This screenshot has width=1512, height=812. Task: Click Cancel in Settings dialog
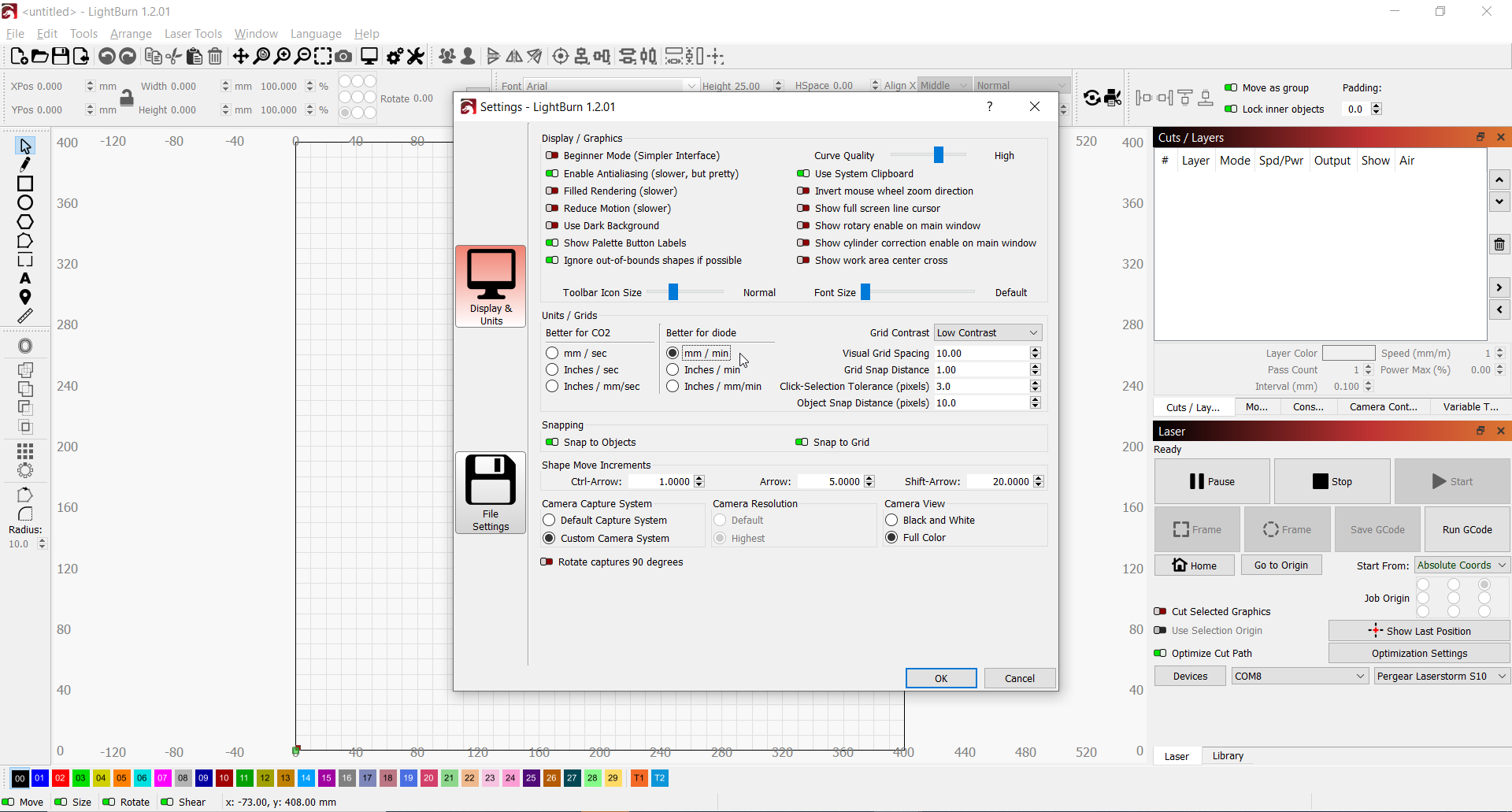pos(1020,679)
